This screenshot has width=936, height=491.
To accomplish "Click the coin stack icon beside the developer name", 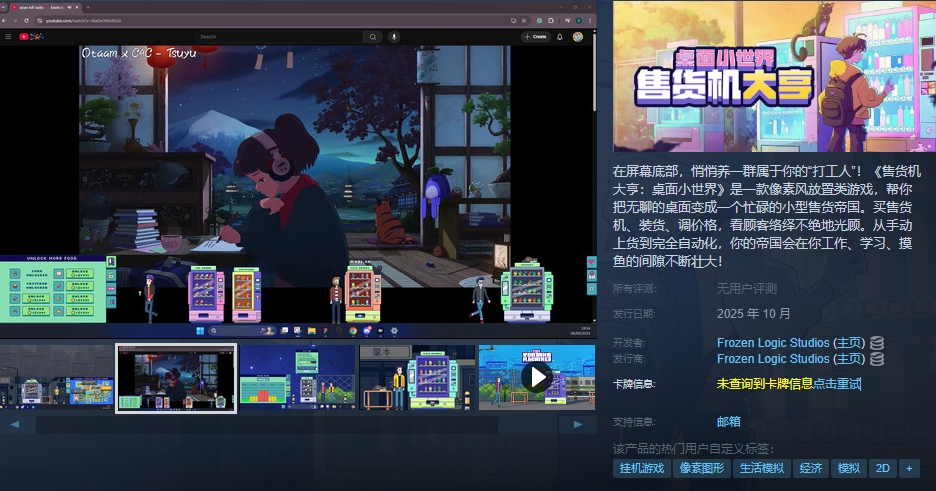I will (x=877, y=343).
